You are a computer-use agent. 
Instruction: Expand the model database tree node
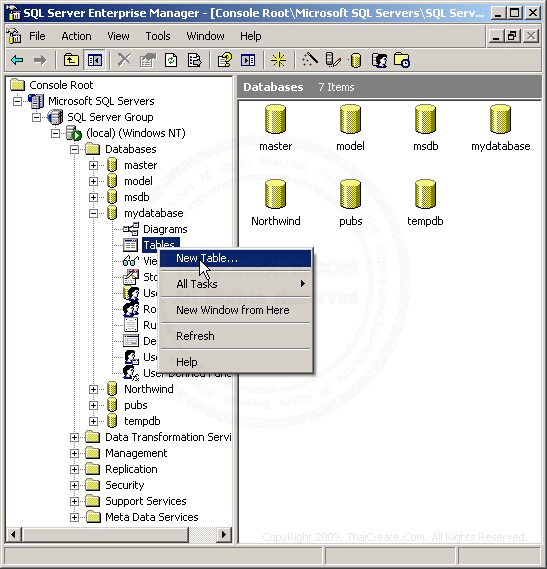point(93,181)
